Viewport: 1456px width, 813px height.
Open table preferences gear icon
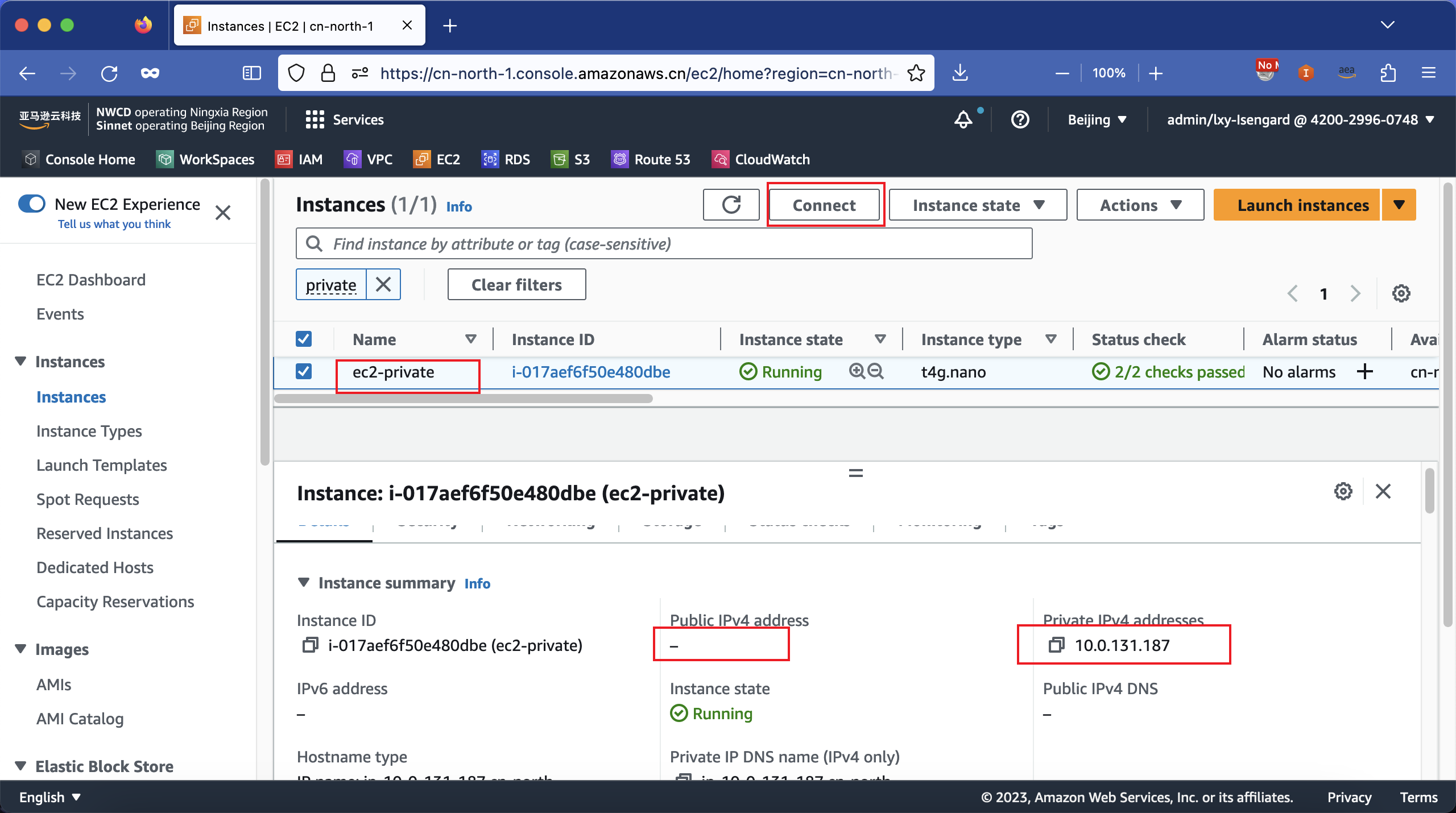click(1401, 293)
